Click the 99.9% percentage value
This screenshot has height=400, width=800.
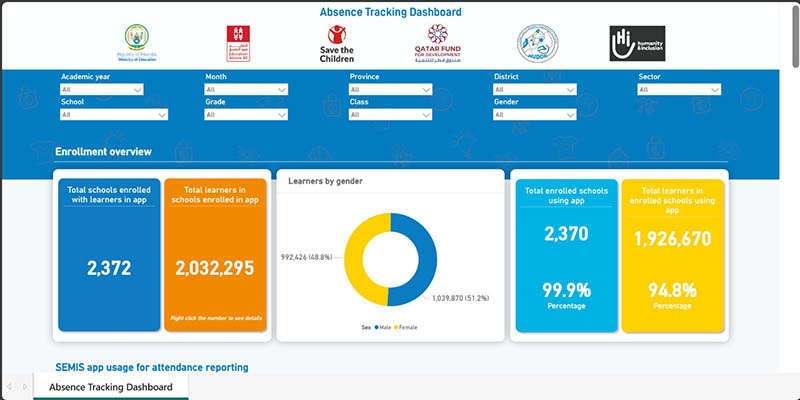point(566,290)
